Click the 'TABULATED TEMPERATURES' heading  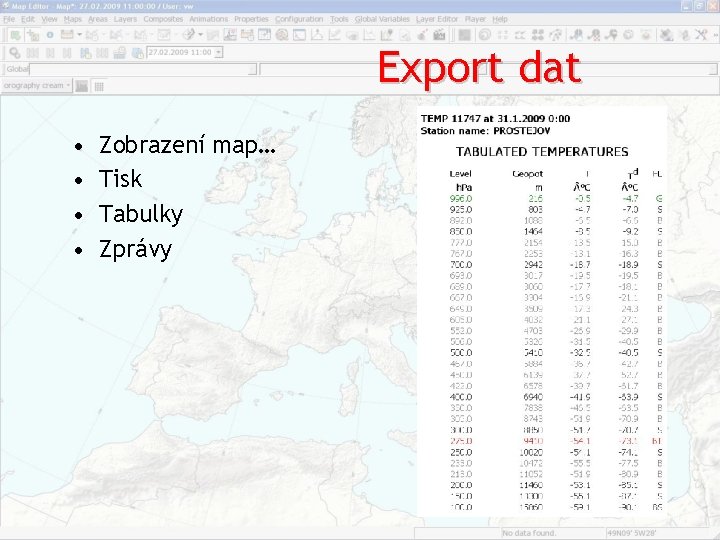point(542,152)
